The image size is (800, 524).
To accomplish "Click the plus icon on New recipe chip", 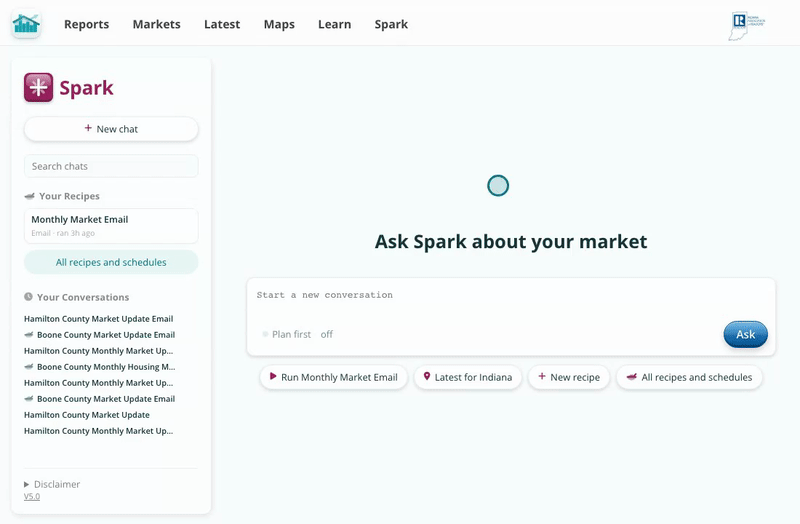I will click(542, 376).
